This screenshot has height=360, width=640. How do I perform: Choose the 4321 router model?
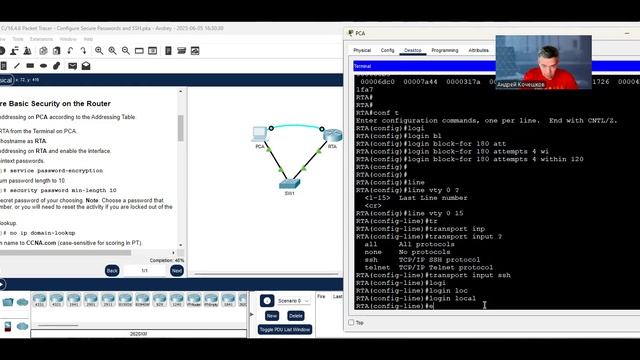(x=56, y=300)
